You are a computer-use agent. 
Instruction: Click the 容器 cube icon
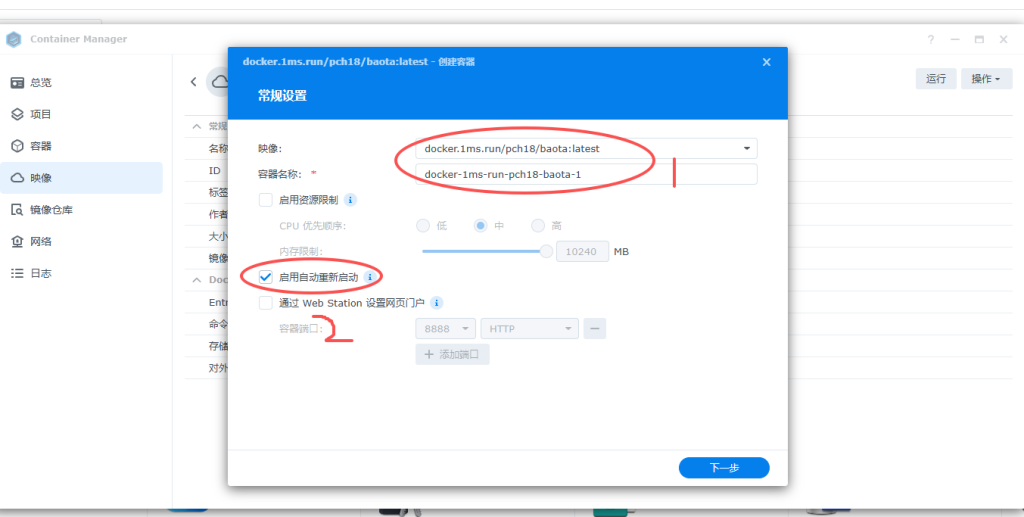tap(18, 146)
